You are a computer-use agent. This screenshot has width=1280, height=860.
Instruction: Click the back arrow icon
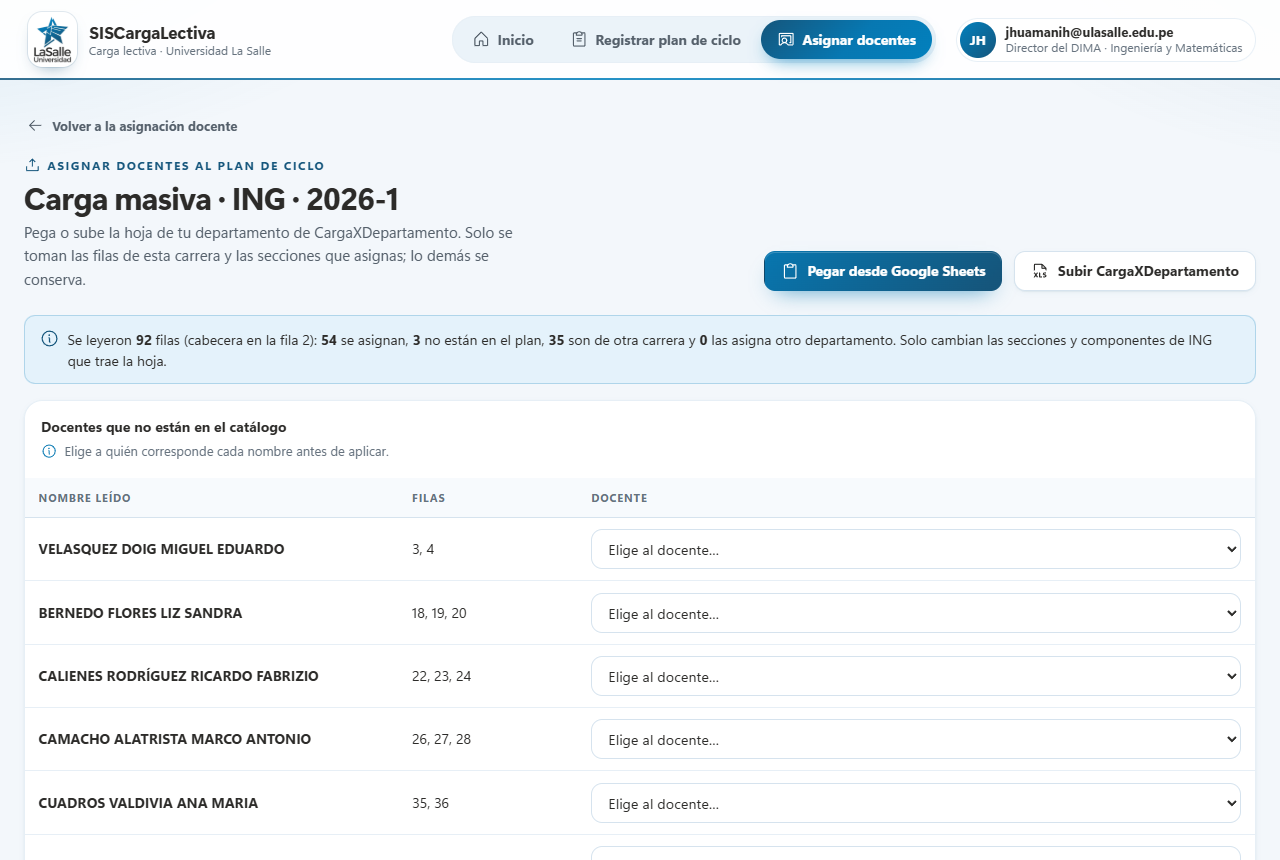pyautogui.click(x=35, y=126)
